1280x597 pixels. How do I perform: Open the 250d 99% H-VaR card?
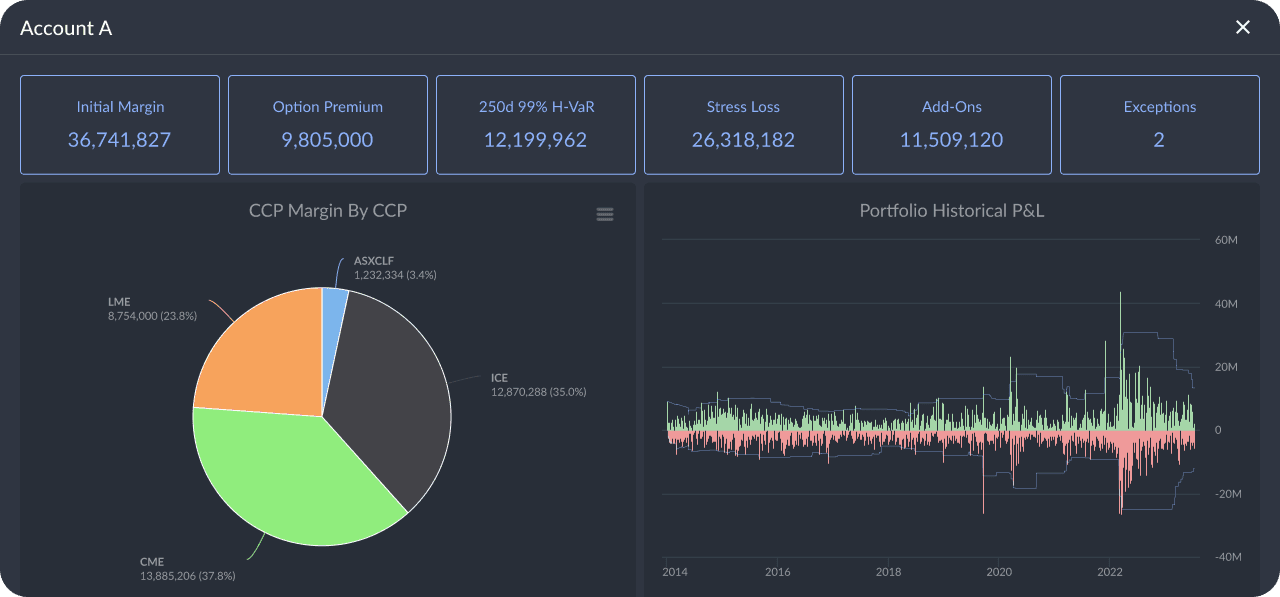[536, 125]
